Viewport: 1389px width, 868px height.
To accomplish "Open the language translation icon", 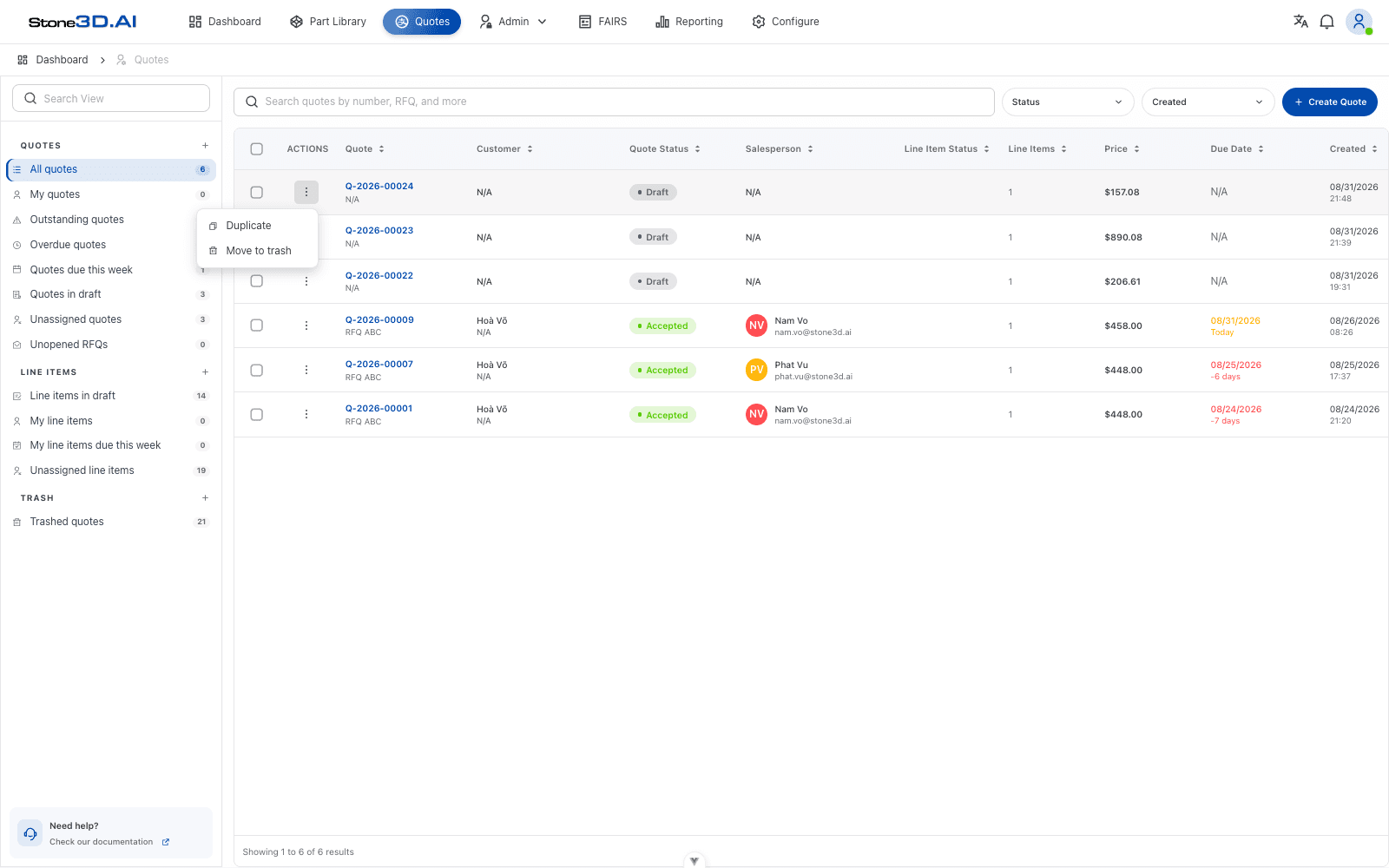I will point(1300,22).
